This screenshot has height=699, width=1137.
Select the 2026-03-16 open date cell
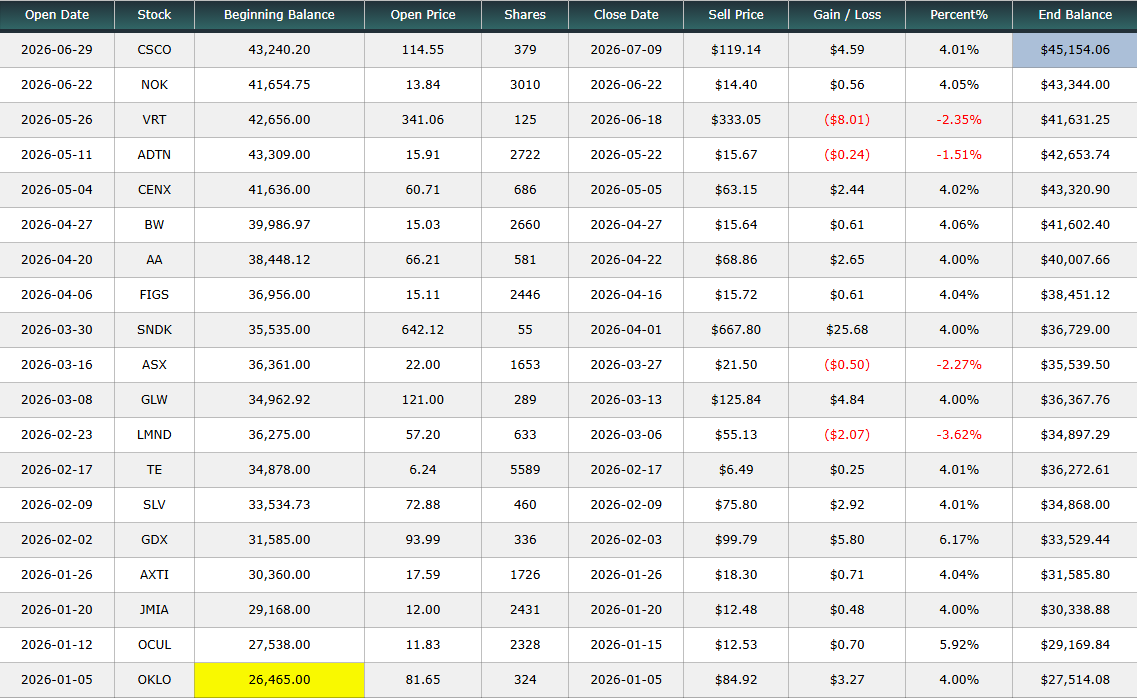(x=57, y=365)
